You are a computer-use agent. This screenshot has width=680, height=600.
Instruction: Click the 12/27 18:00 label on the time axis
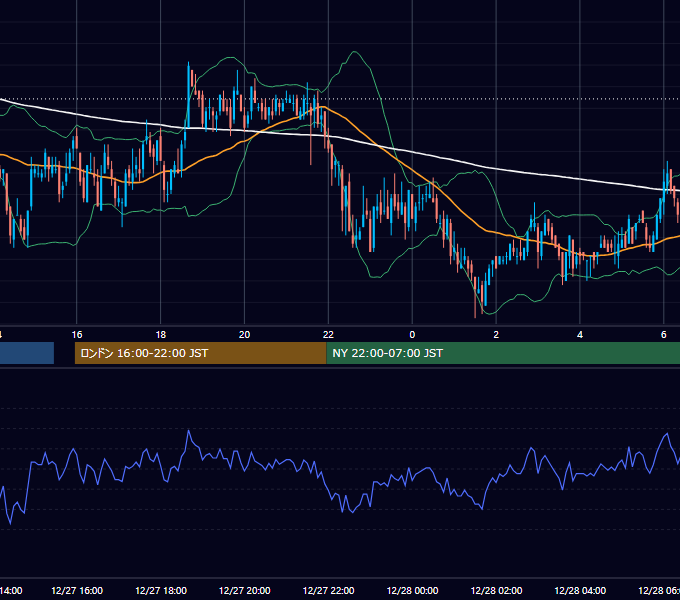point(161,590)
